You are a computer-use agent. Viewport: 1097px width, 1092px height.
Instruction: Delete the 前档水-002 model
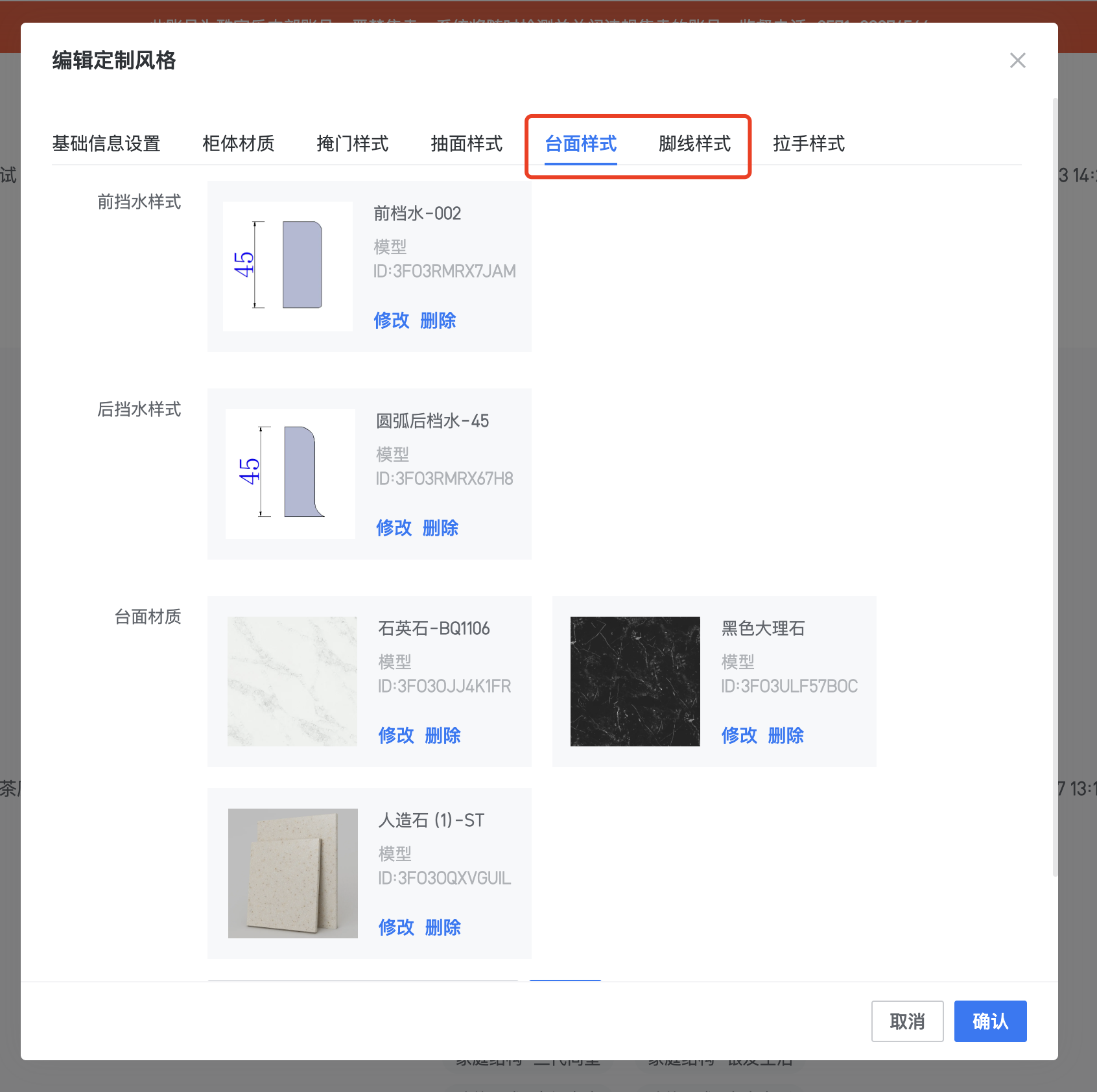point(438,320)
